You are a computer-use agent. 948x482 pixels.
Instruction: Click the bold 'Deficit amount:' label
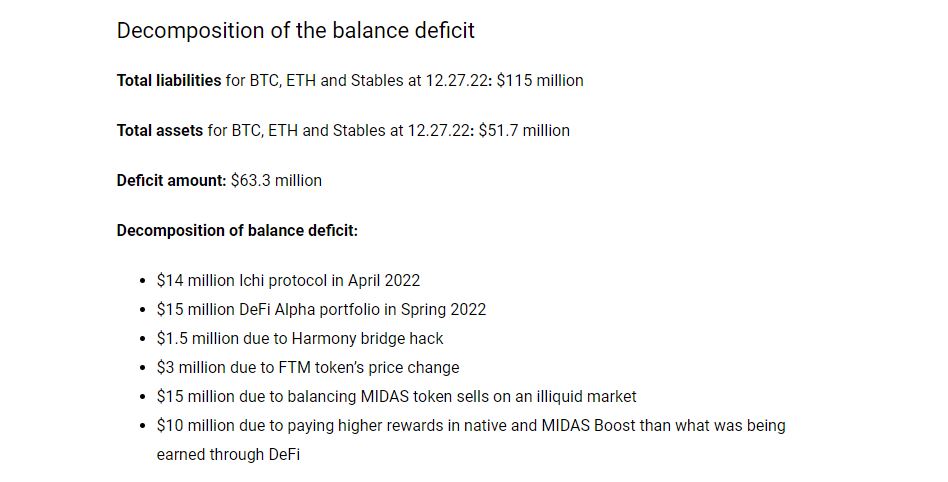(172, 181)
